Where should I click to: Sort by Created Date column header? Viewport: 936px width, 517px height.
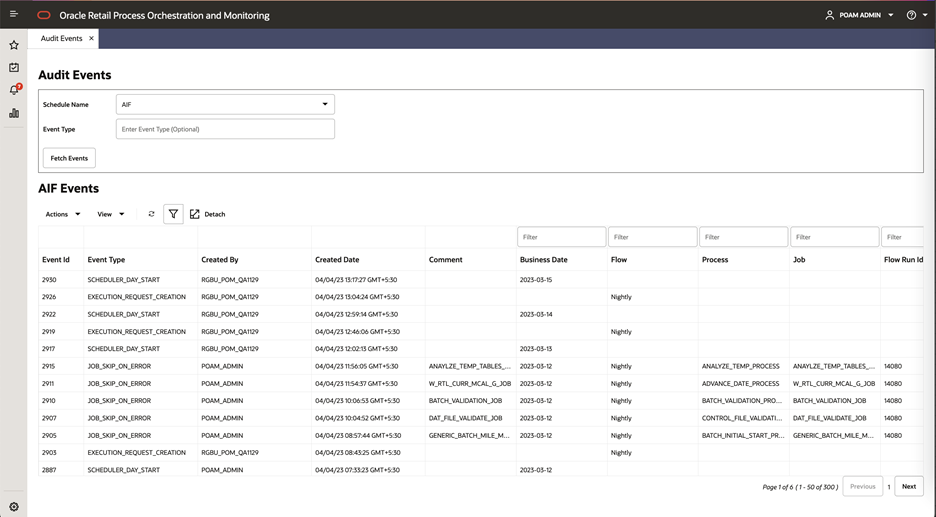pyautogui.click(x=337, y=260)
